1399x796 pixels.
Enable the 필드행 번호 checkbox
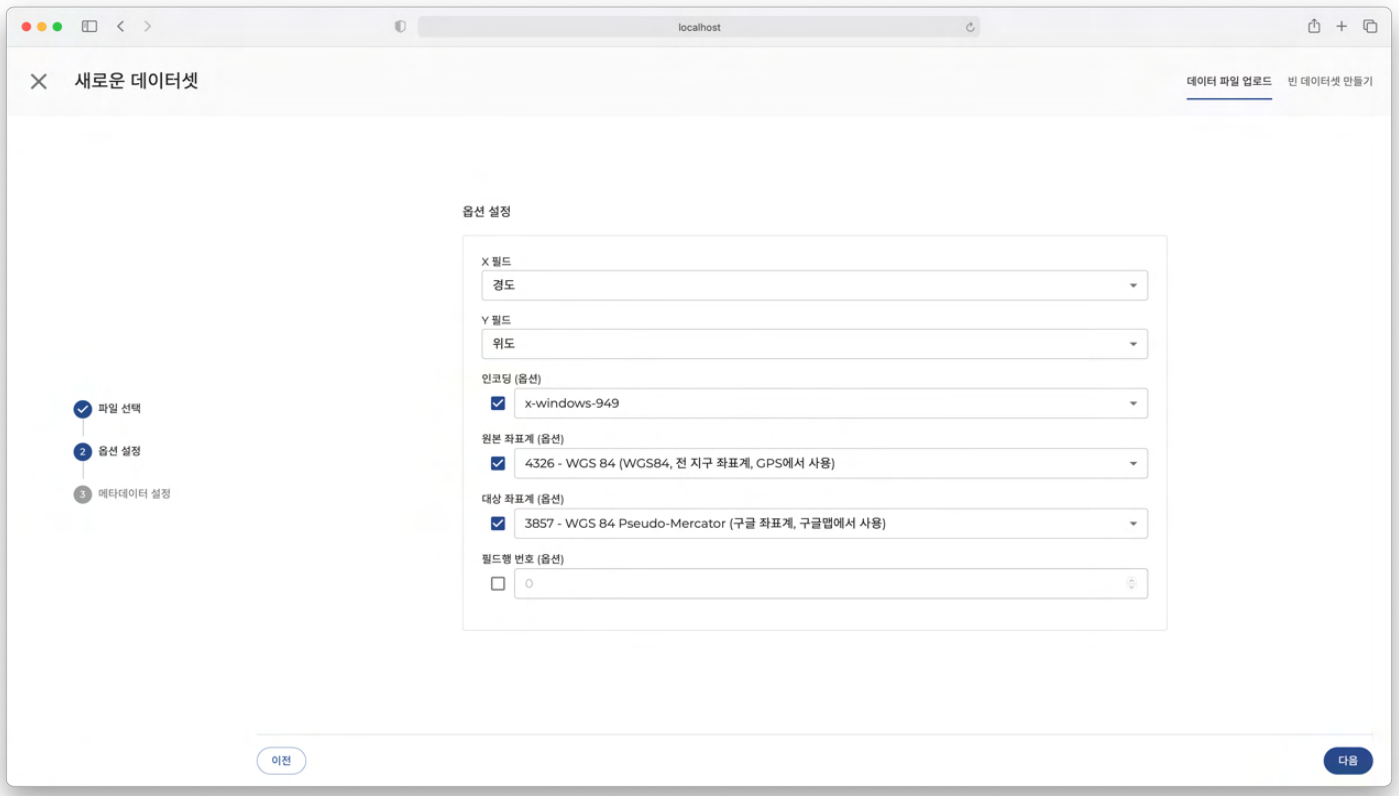click(498, 584)
